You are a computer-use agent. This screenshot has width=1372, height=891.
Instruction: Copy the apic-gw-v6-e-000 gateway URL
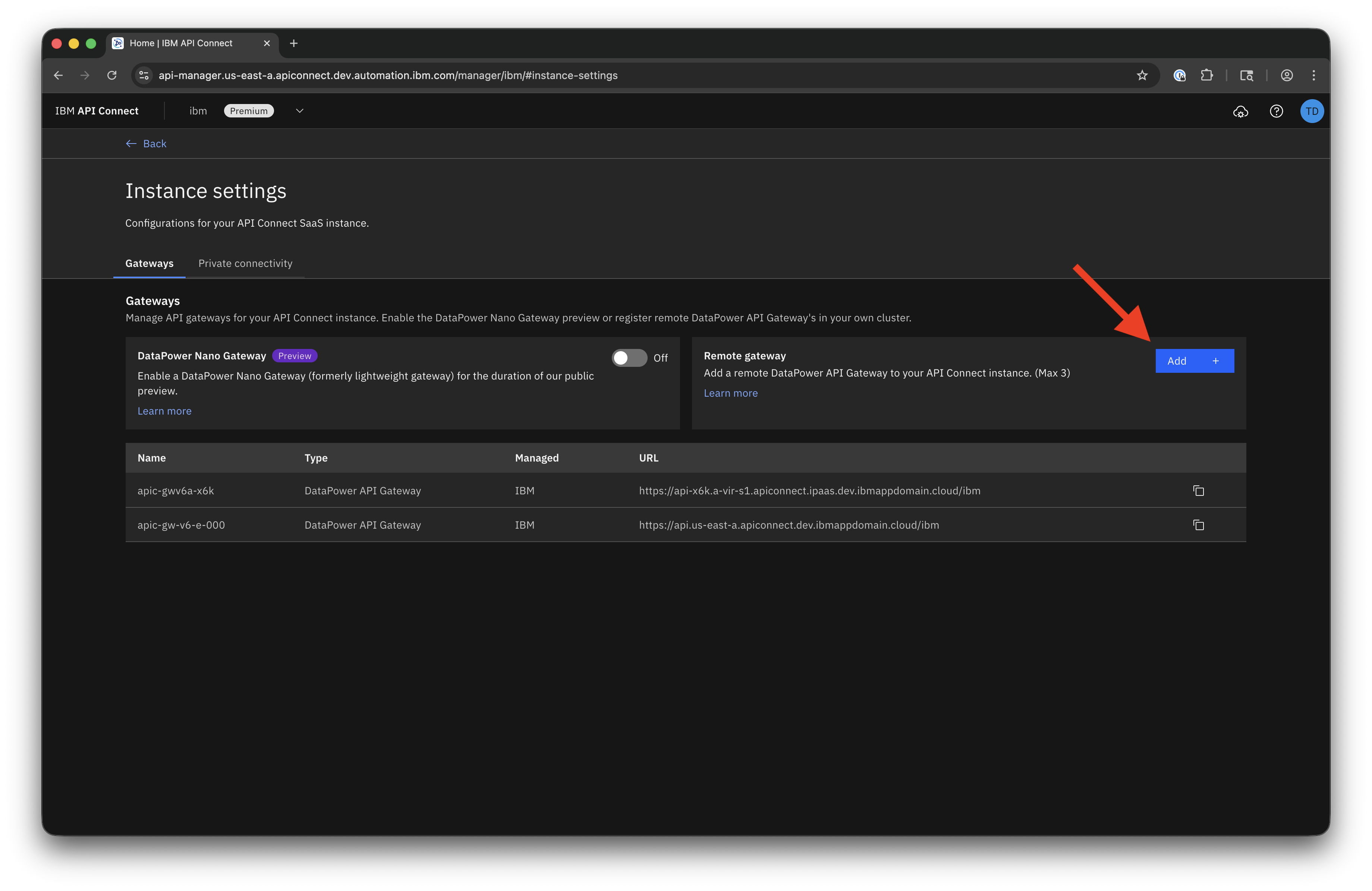tap(1199, 525)
